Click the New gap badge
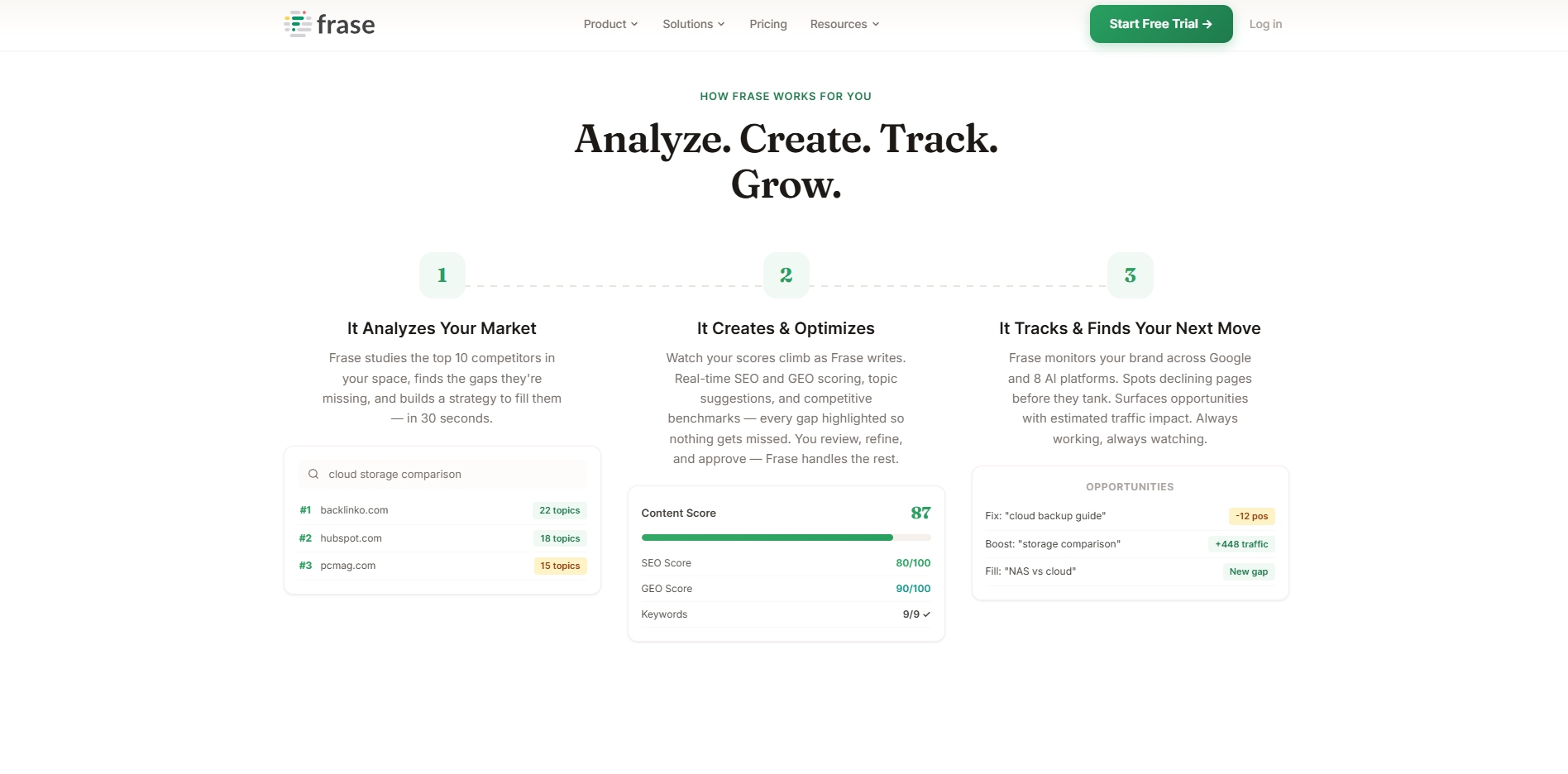1568x774 pixels. [1248, 571]
